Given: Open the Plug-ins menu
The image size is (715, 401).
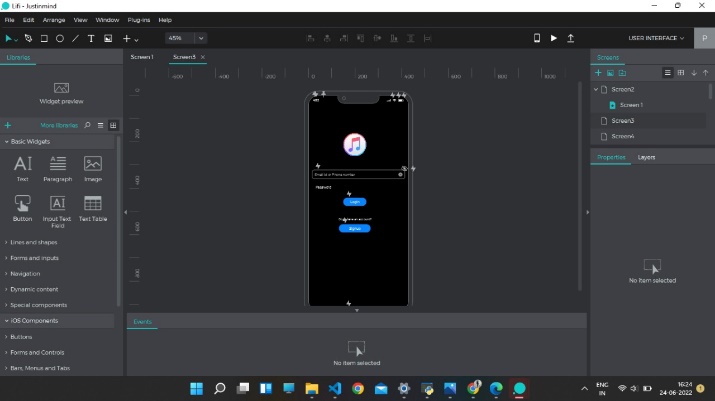Looking at the screenshot, I should click(x=139, y=20).
